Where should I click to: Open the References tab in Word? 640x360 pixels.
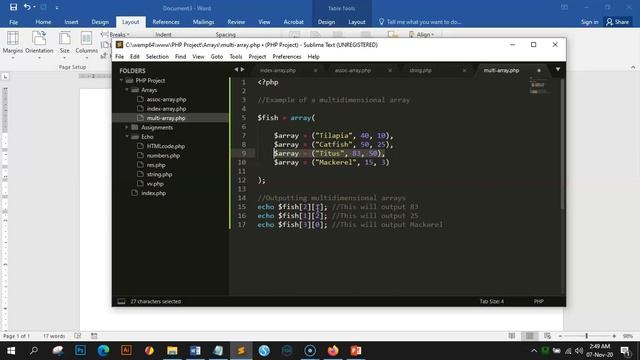166,22
